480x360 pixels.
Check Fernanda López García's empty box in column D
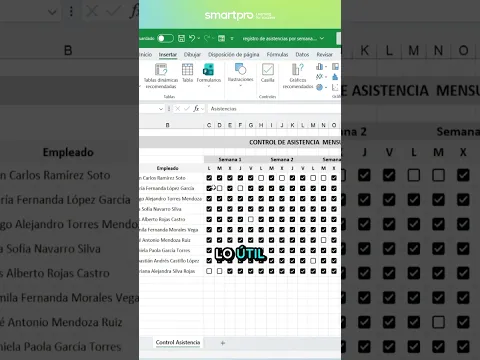[219, 188]
